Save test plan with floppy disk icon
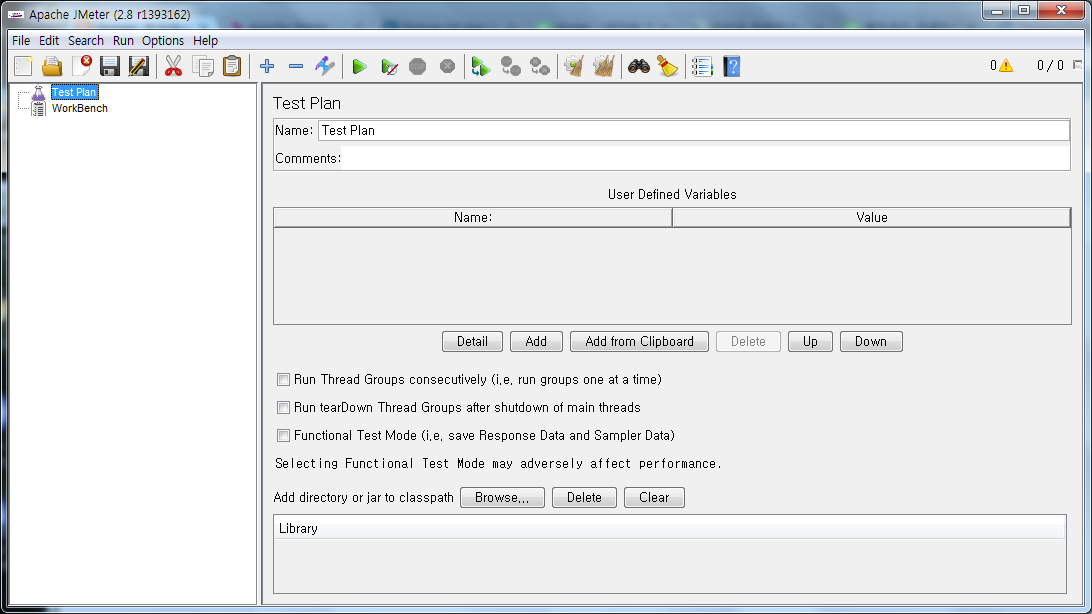The width and height of the screenshot is (1092, 614). click(x=110, y=66)
